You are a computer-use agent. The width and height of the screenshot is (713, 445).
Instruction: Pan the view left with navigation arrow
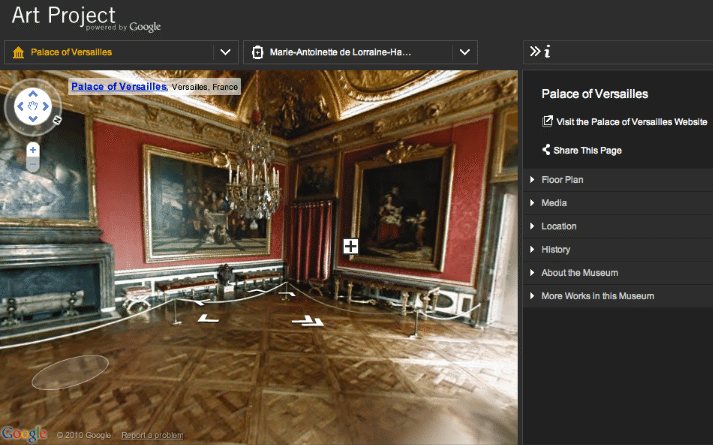(20, 106)
